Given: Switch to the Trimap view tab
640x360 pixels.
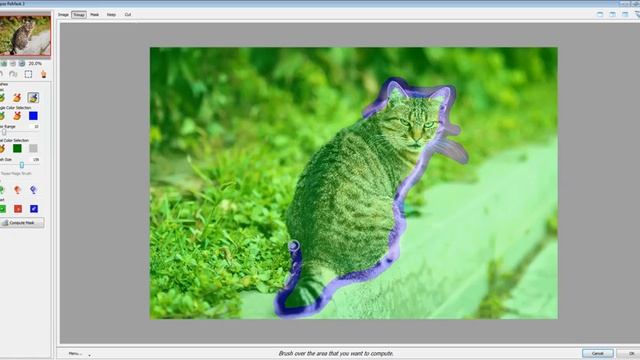Looking at the screenshot, I should click(79, 14).
